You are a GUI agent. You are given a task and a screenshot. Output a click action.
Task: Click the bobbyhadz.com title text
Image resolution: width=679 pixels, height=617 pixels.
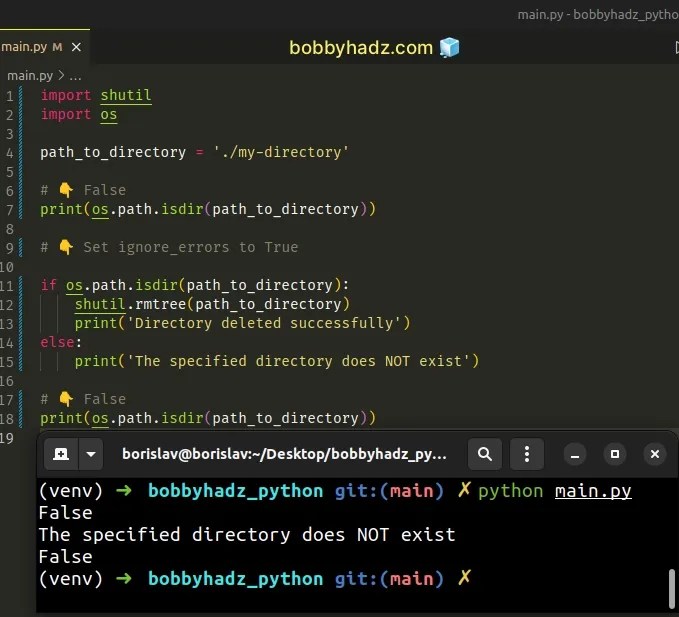pos(361,48)
